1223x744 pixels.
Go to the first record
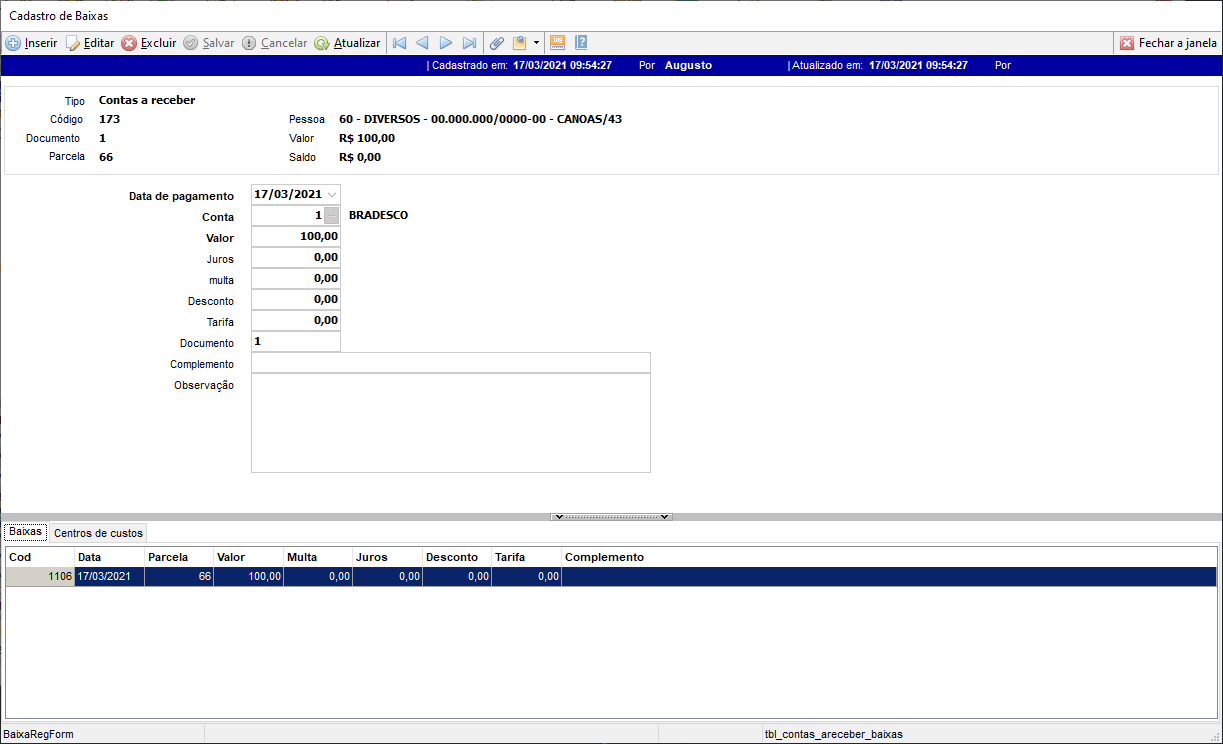coord(400,43)
